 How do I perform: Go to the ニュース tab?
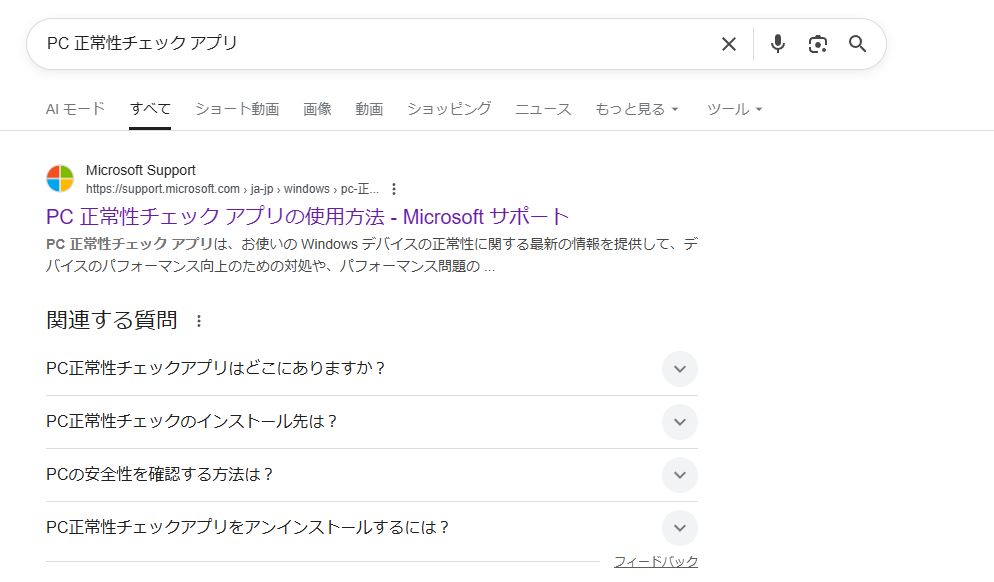click(543, 109)
